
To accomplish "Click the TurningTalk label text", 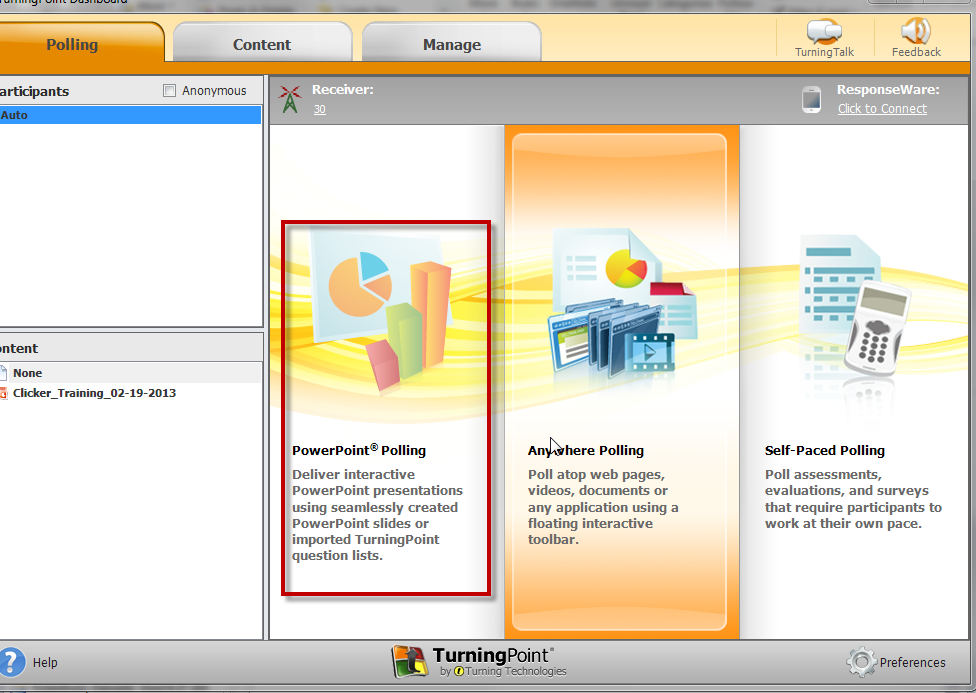I will (824, 52).
